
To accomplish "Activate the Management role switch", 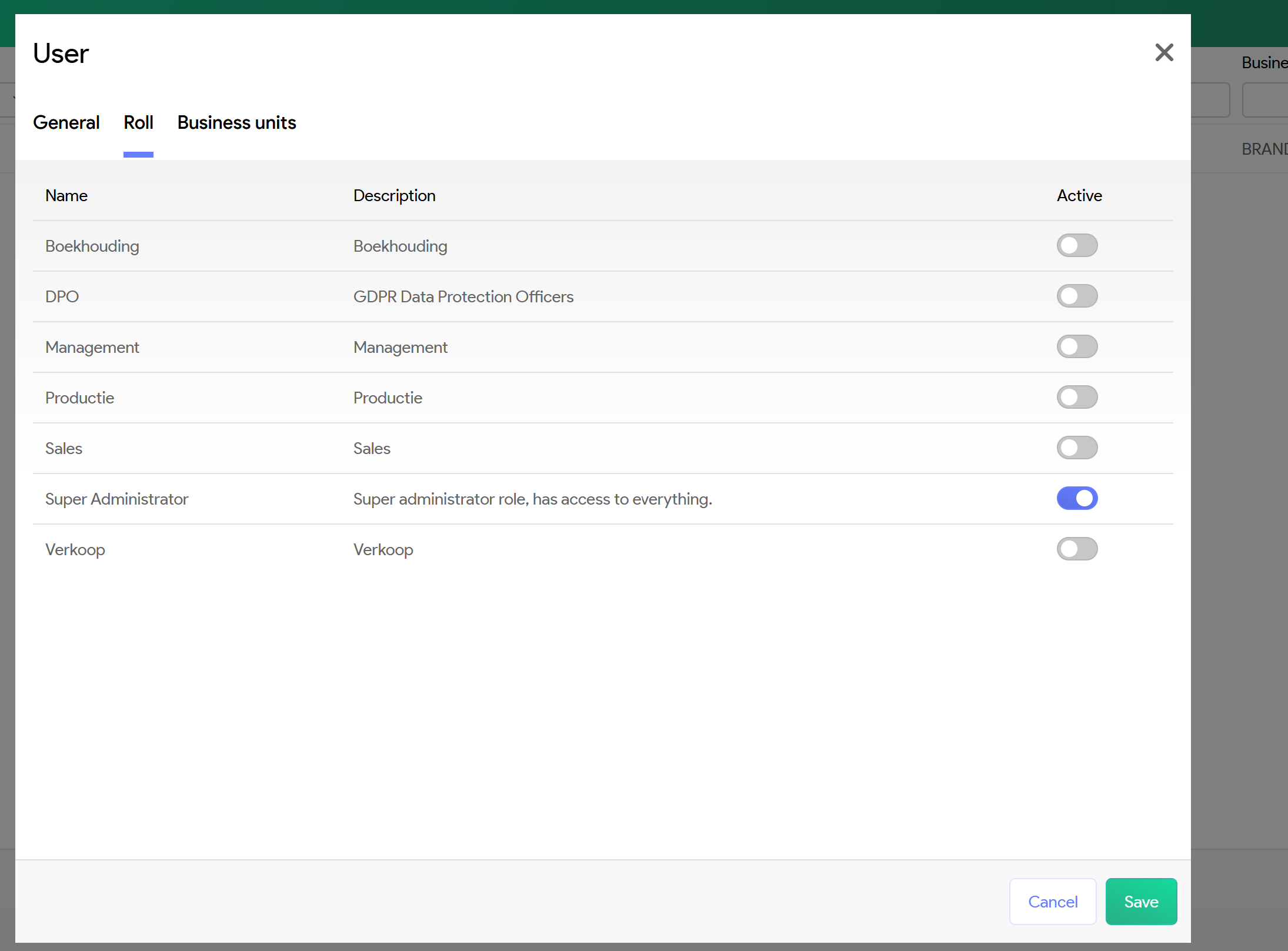I will click(1076, 347).
